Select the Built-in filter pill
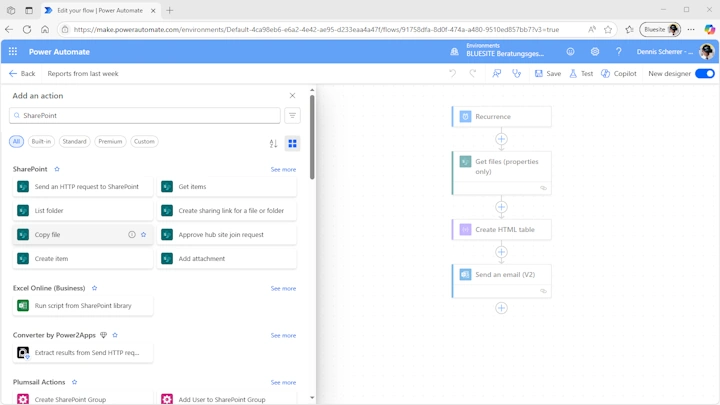This screenshot has height=405, width=720. (41, 141)
